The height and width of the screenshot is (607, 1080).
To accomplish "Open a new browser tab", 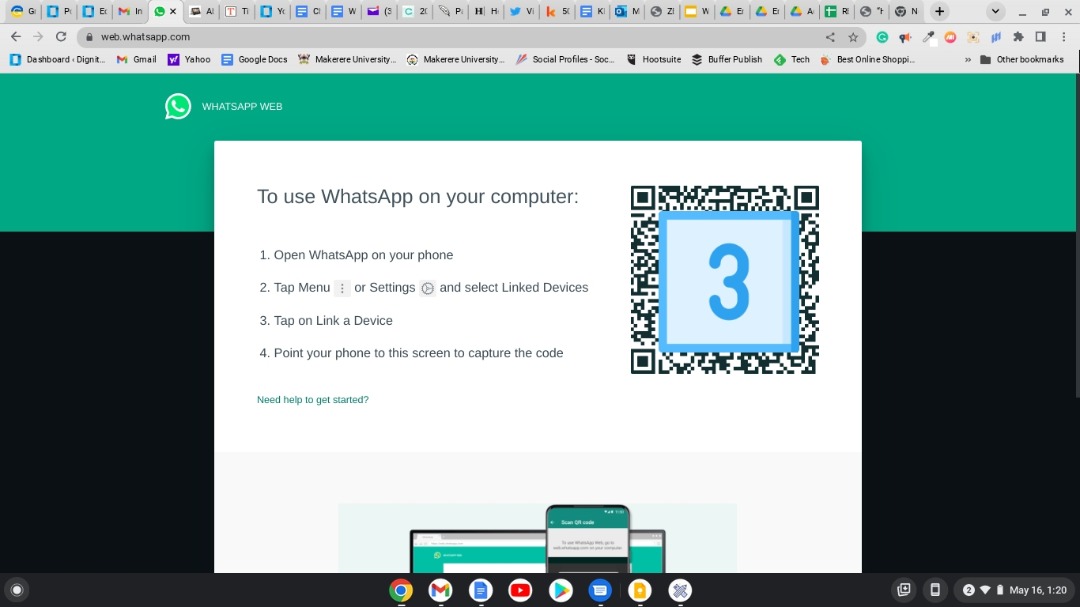I will click(x=939, y=11).
